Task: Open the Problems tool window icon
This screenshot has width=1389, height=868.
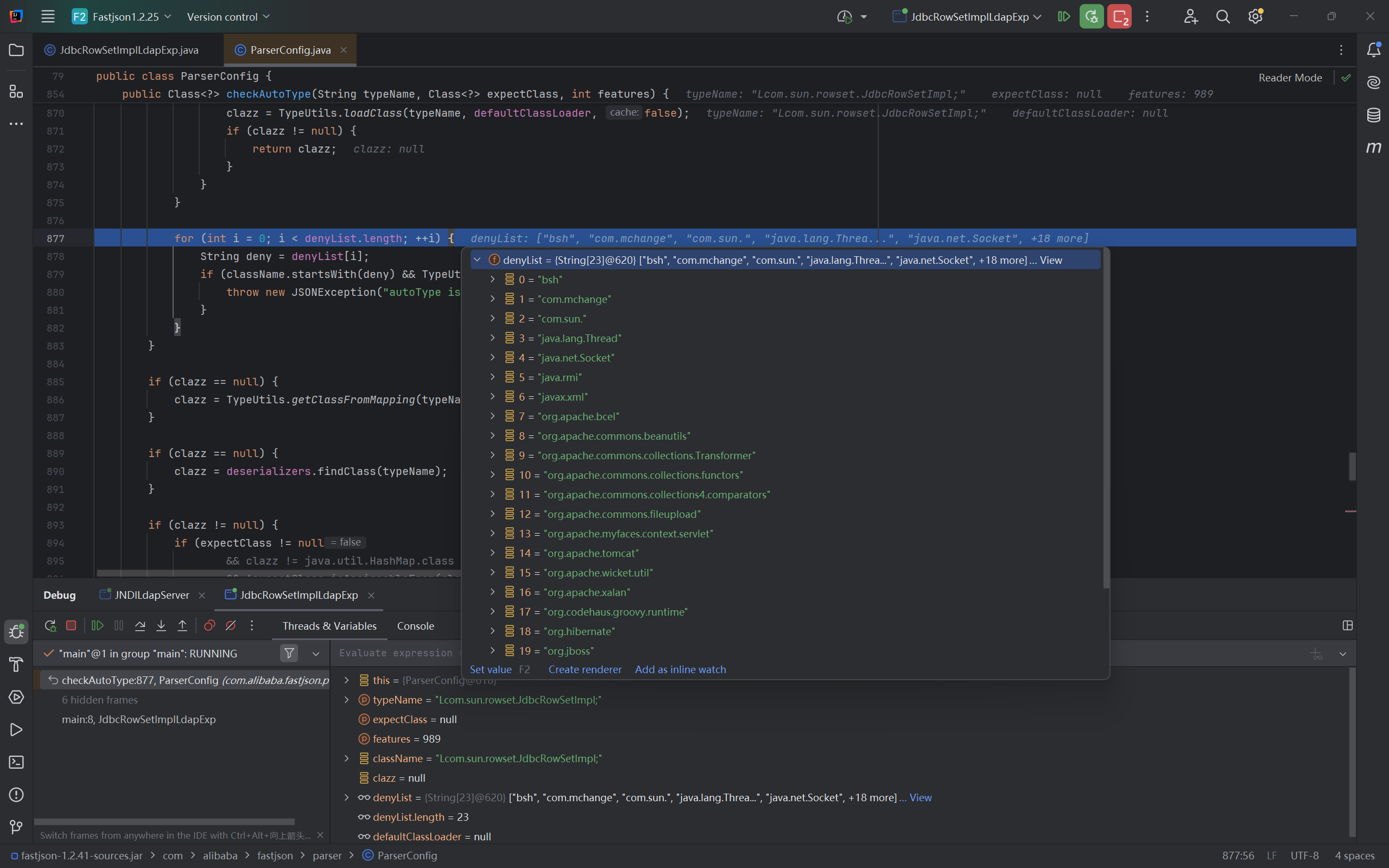Action: pos(16,795)
